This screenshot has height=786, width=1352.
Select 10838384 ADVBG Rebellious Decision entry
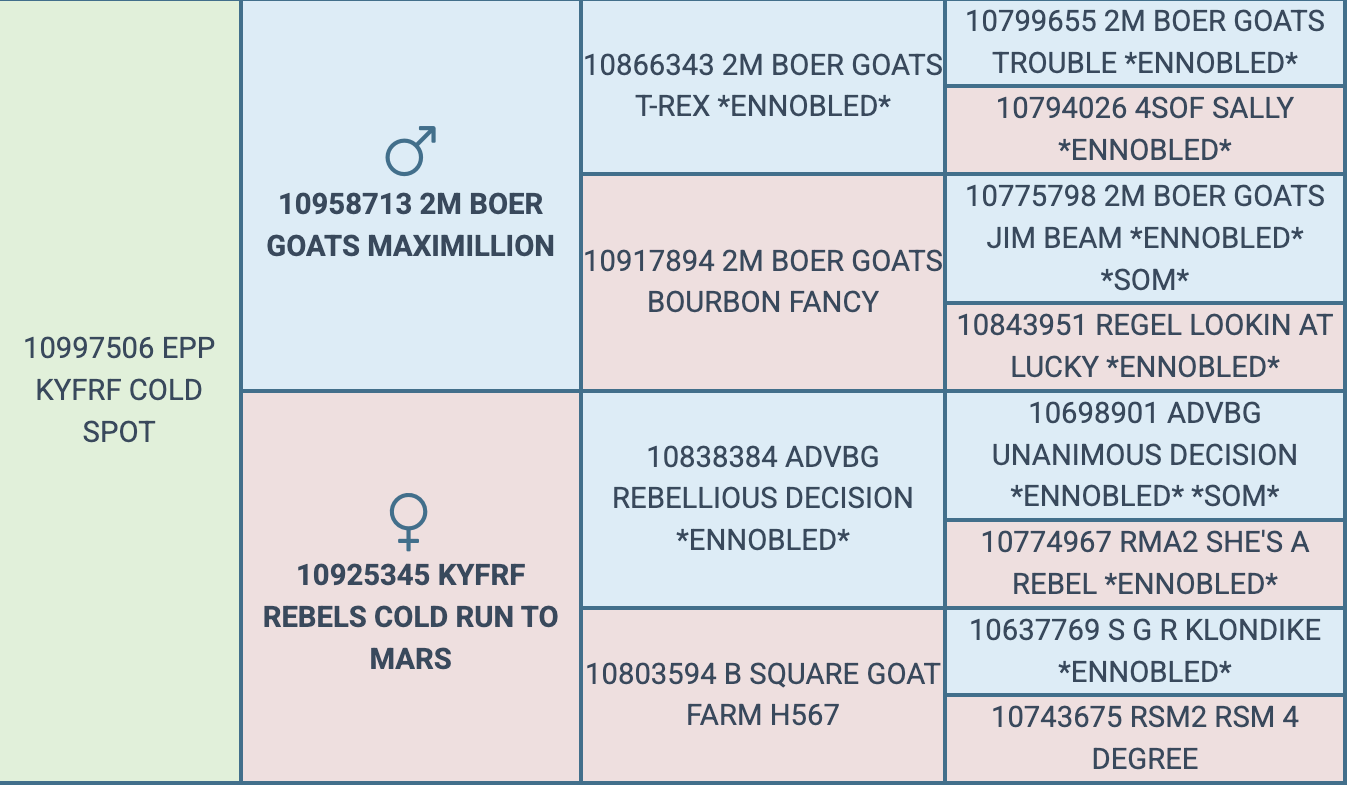pos(763,498)
